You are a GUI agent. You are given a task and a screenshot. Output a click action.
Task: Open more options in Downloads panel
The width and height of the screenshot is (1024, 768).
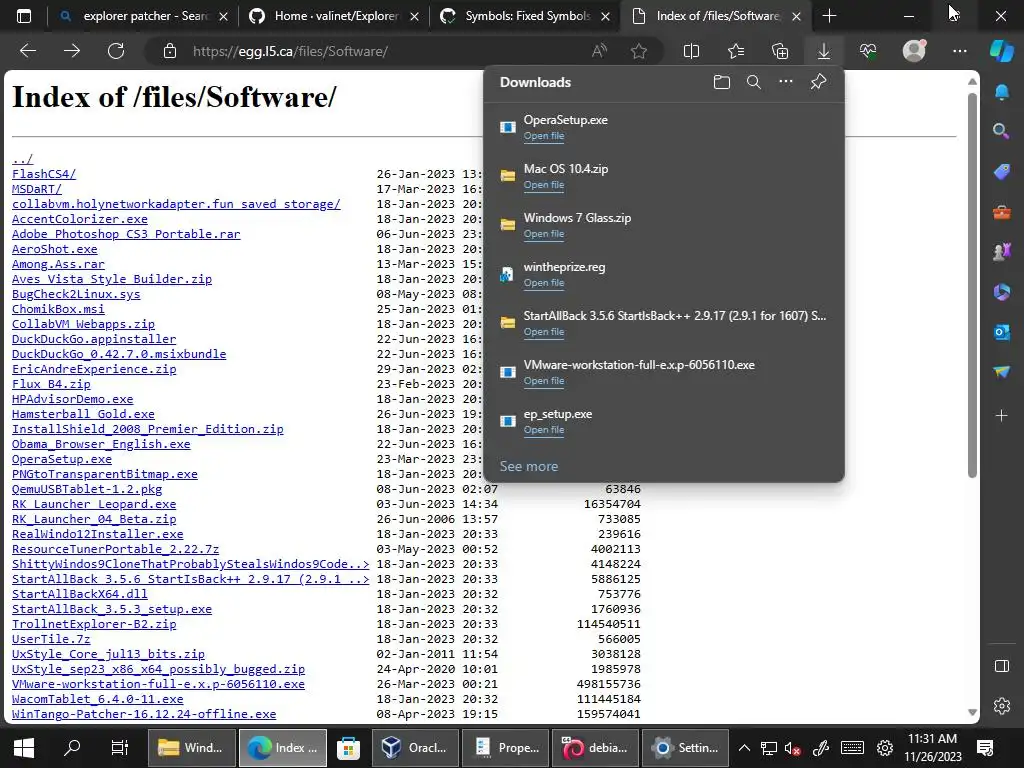[786, 82]
